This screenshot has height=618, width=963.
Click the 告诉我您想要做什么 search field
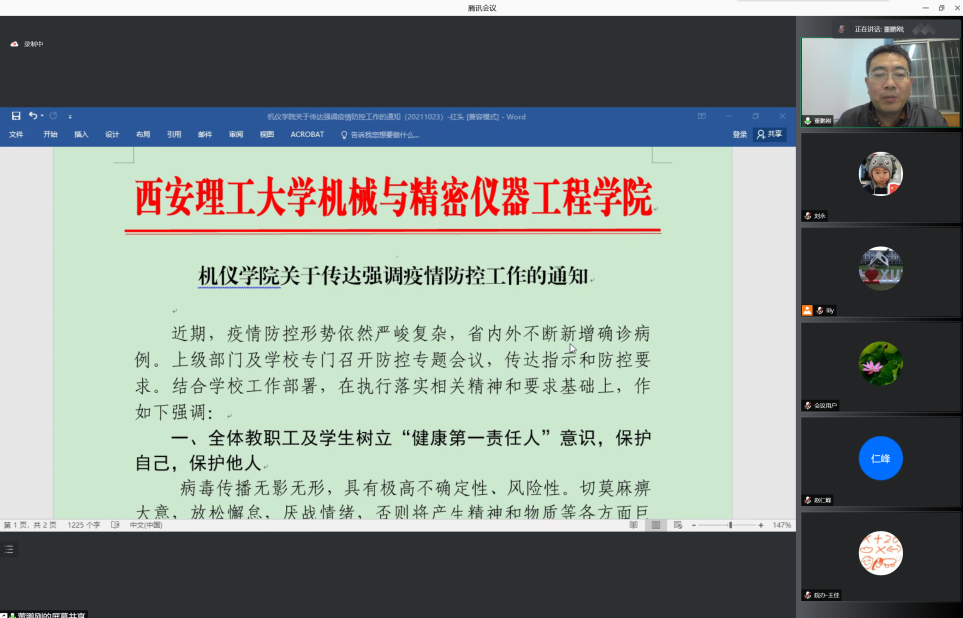(384, 134)
